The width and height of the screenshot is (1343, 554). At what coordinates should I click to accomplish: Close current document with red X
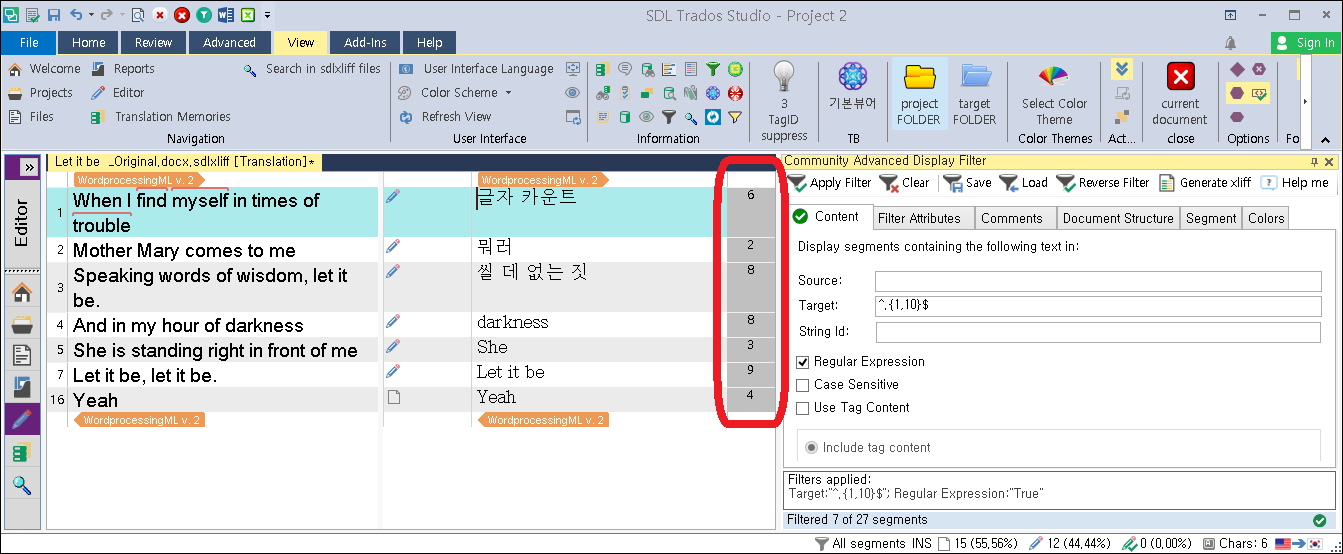(x=1181, y=94)
